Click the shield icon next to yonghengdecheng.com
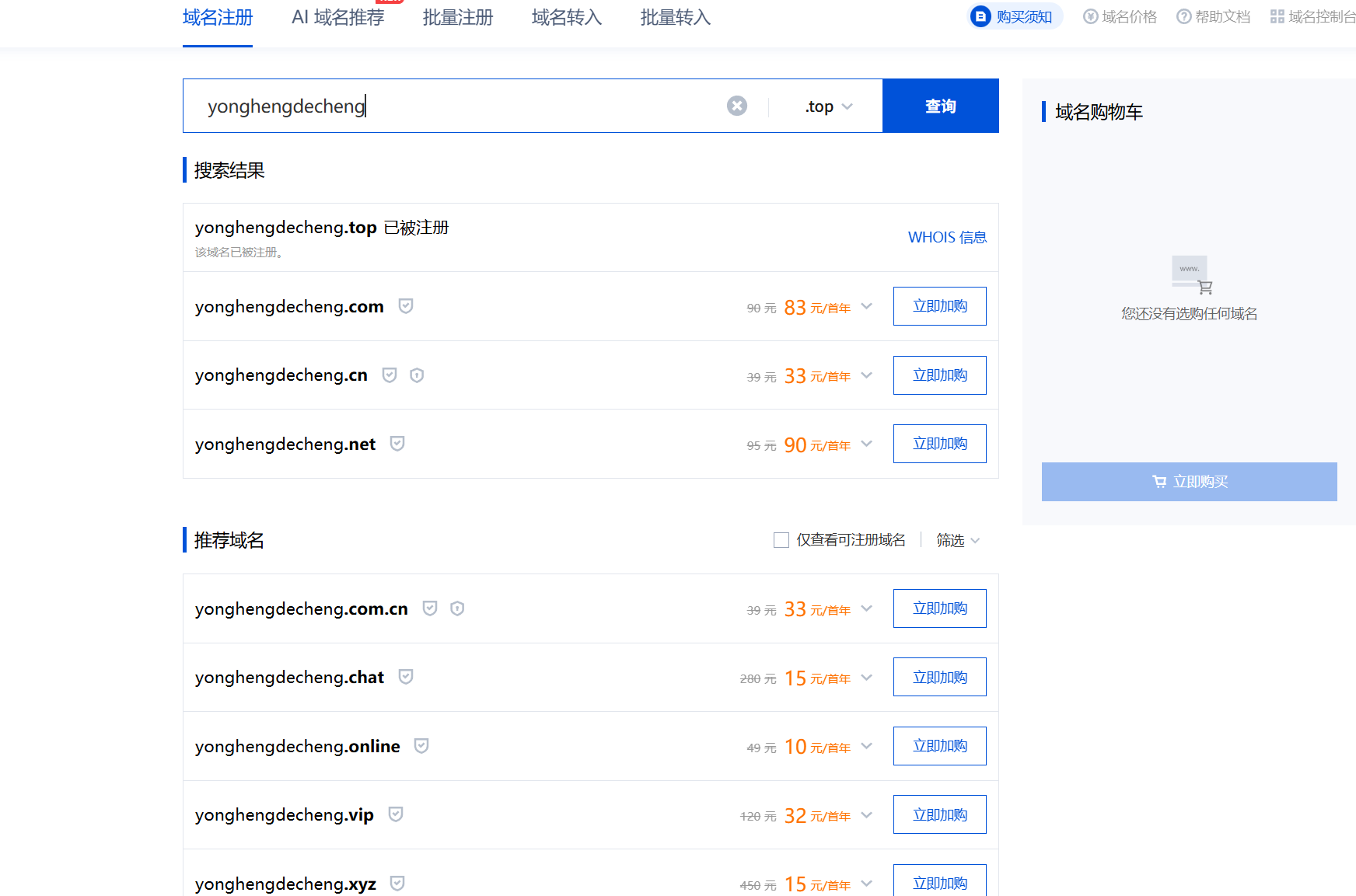 tap(405, 306)
